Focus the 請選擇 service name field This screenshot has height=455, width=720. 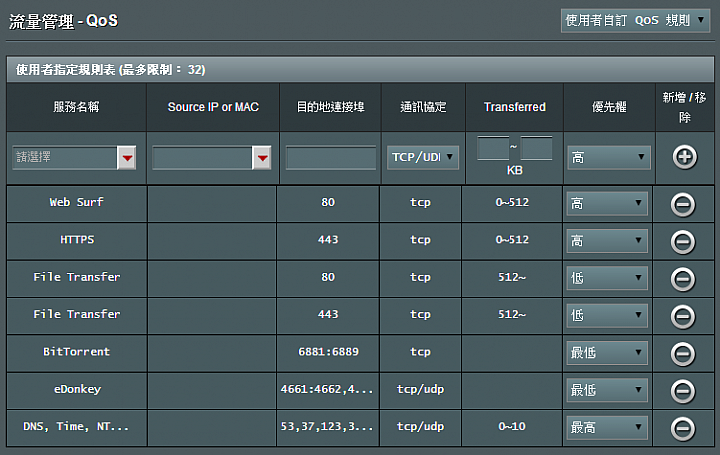pos(65,158)
